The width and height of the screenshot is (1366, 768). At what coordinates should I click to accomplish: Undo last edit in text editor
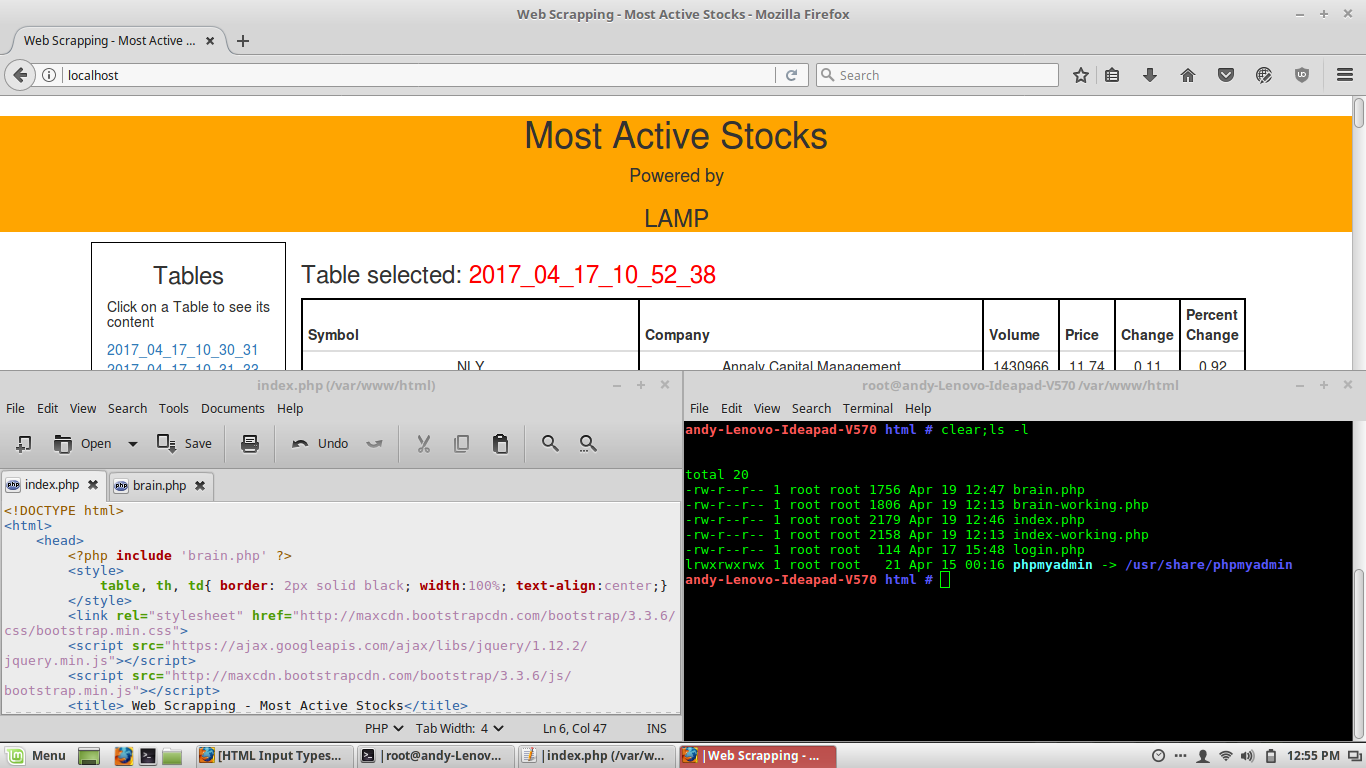coord(320,443)
